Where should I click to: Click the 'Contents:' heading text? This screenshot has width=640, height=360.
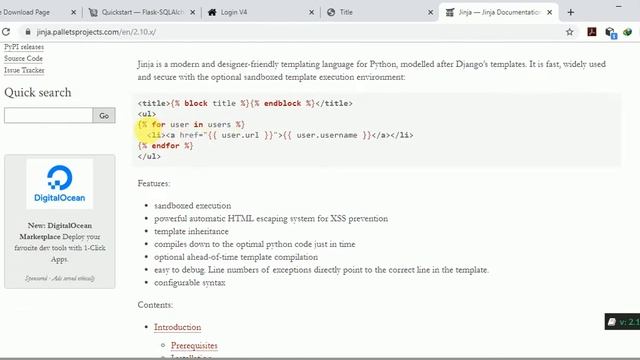[155, 305]
